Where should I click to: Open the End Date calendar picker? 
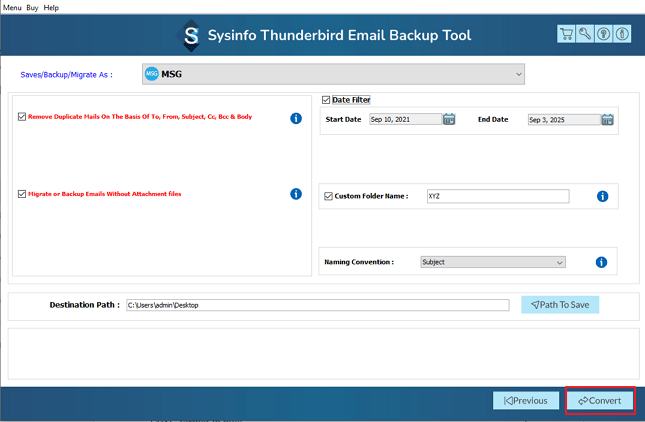point(607,120)
